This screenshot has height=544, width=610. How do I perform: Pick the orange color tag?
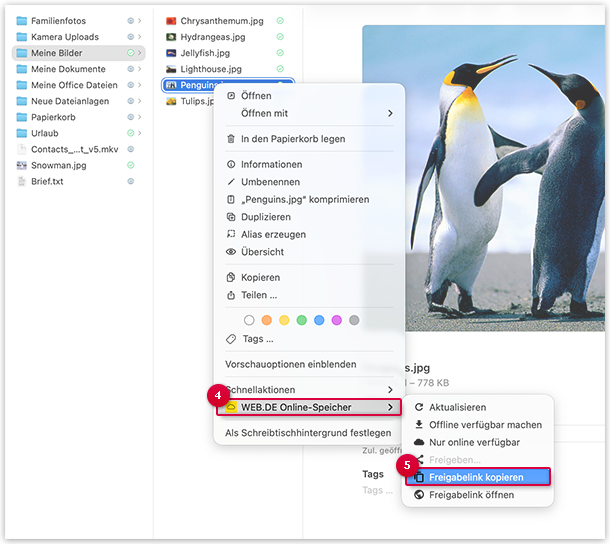click(266, 320)
